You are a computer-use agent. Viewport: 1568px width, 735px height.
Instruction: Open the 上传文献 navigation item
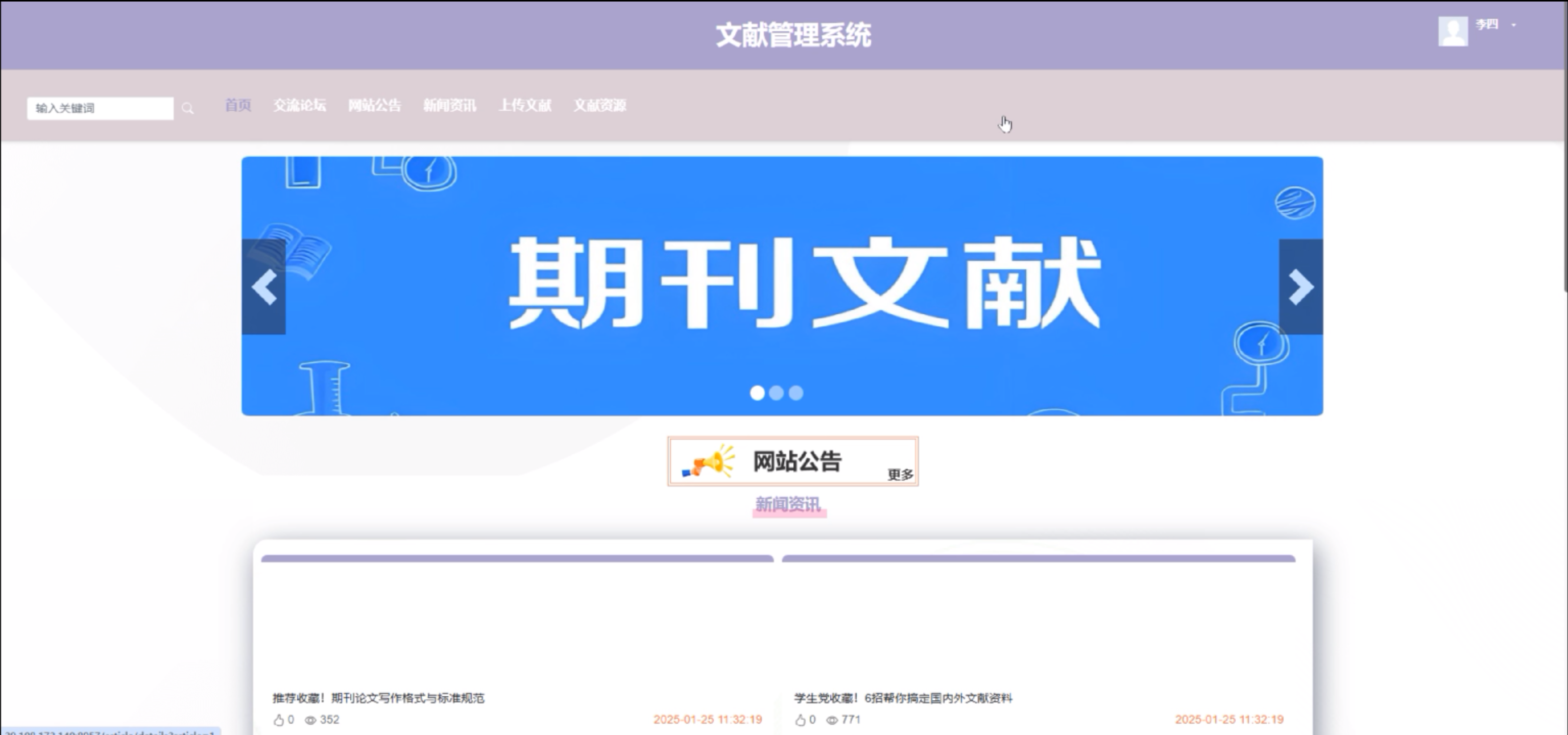tap(525, 105)
